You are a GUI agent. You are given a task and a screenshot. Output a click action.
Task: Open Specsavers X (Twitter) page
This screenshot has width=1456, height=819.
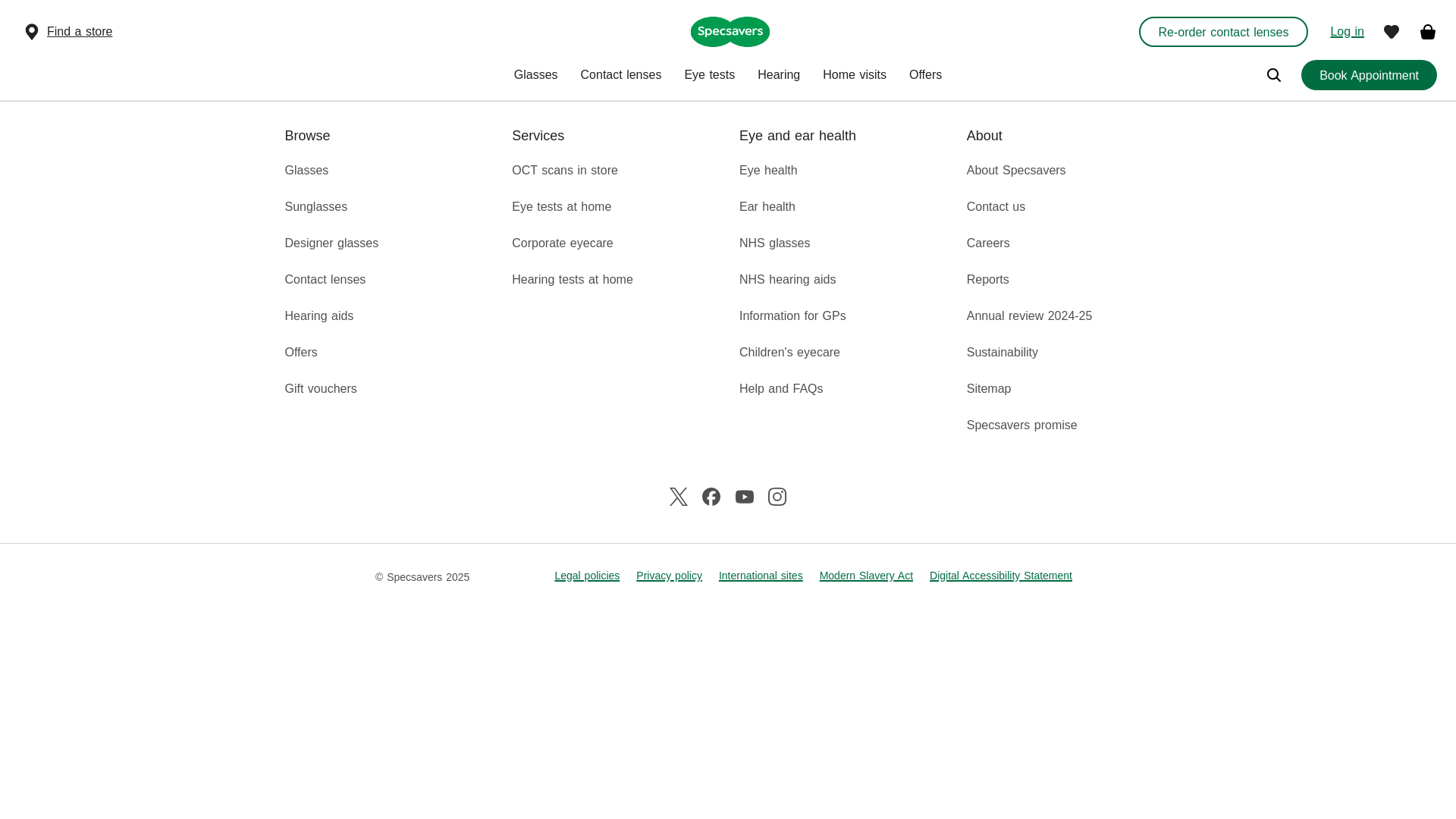pyautogui.click(x=678, y=497)
